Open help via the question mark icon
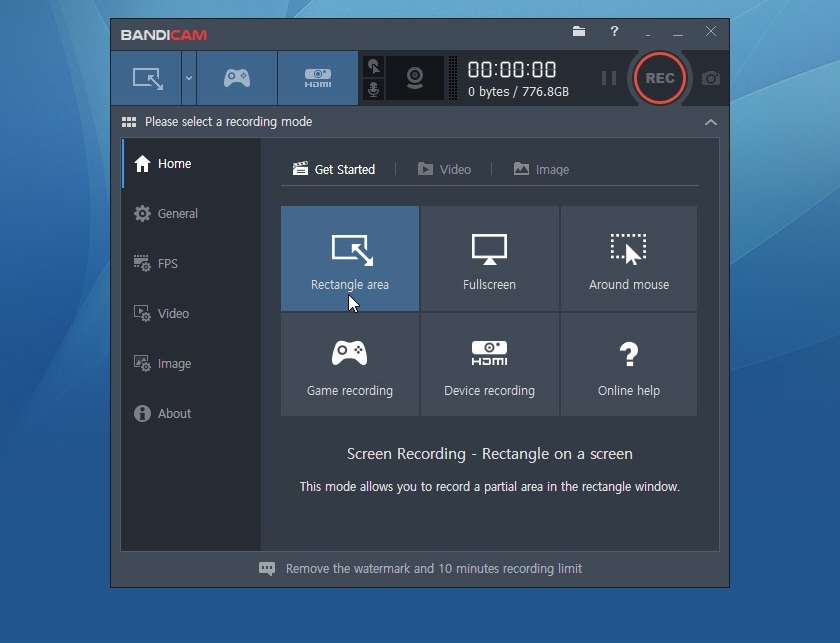The height and width of the screenshot is (643, 840). (614, 32)
